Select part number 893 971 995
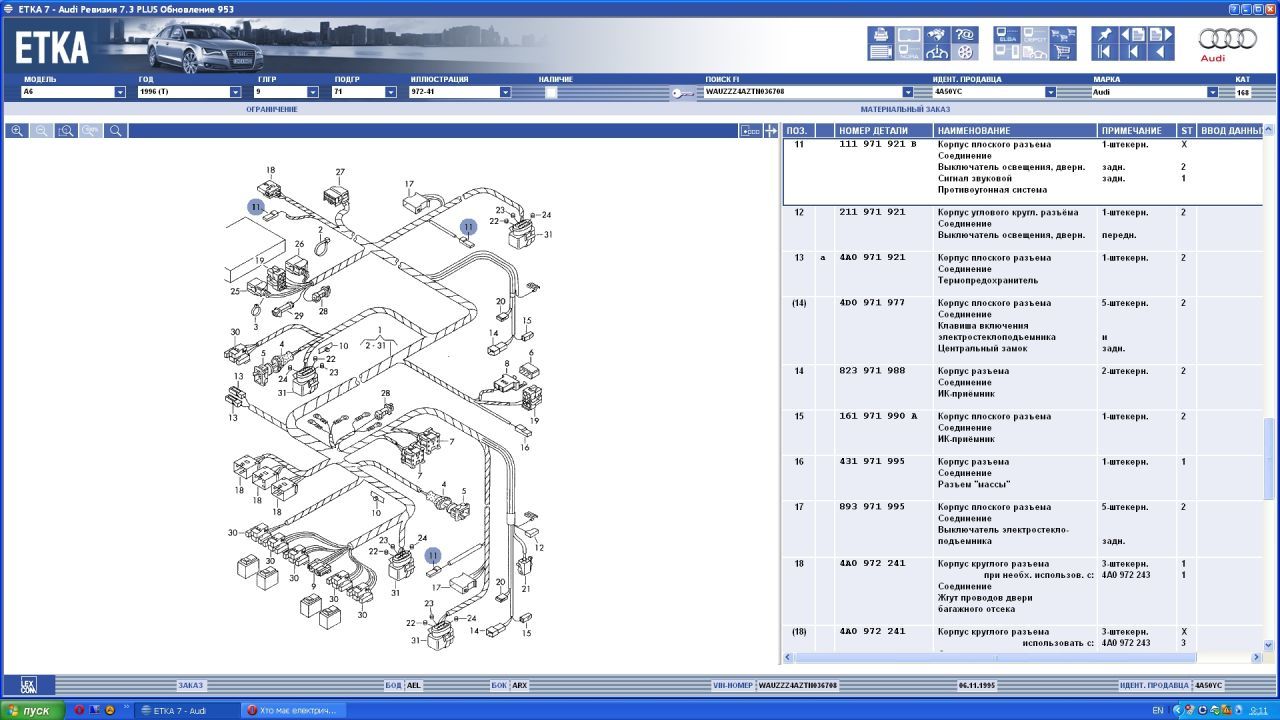Image resolution: width=1280 pixels, height=720 pixels. point(872,507)
